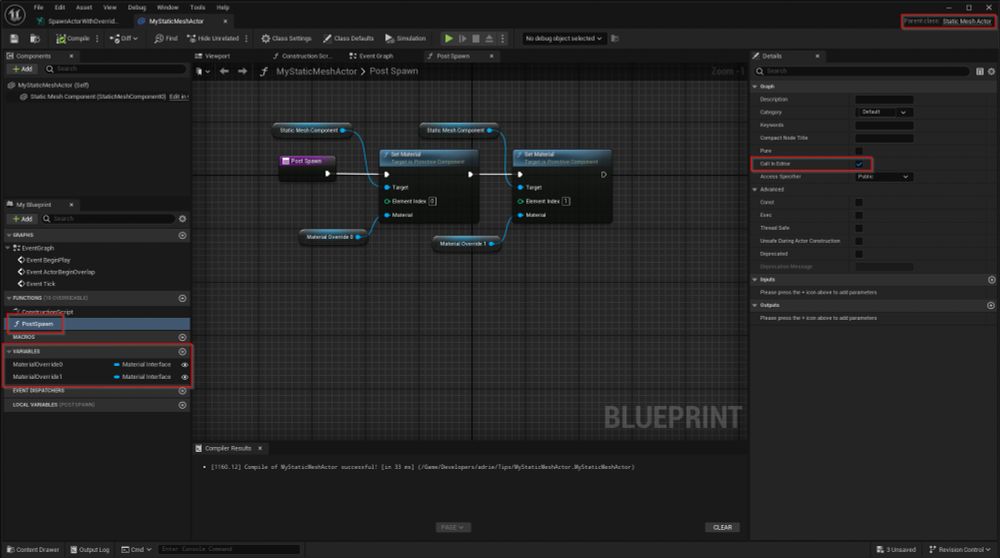1000x558 pixels.
Task: Toggle the Const checkbox
Action: point(859,202)
